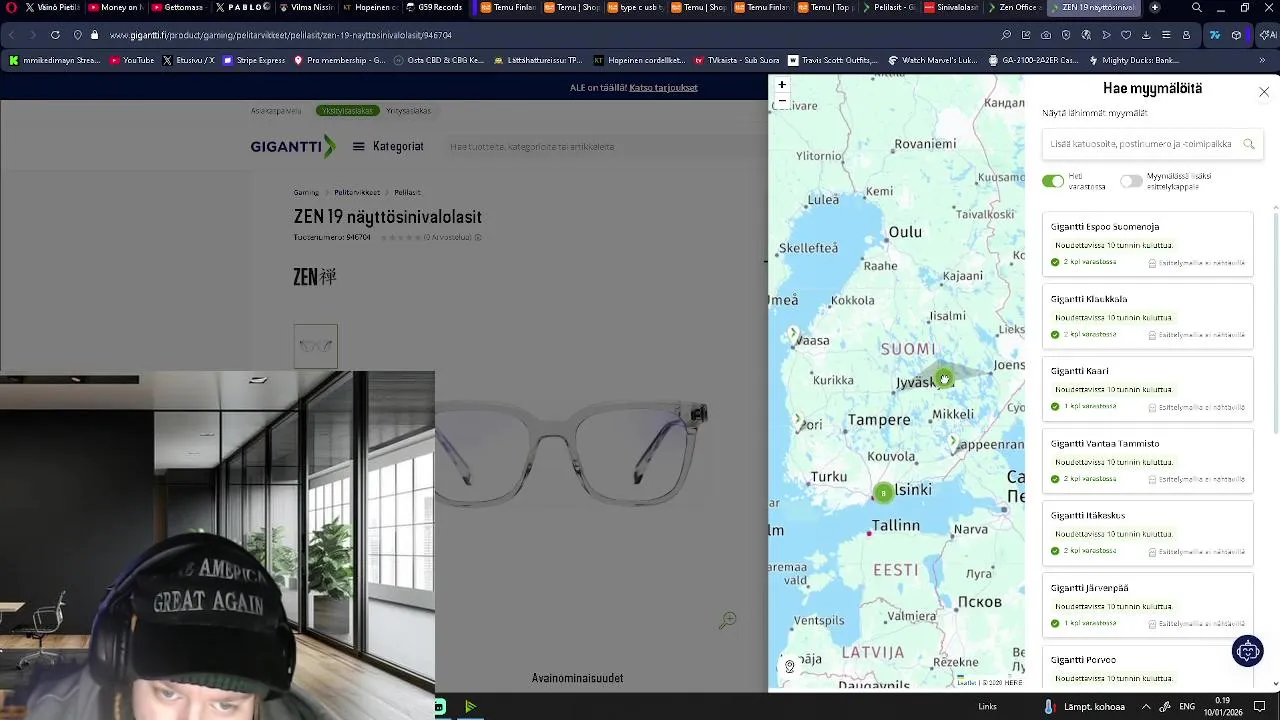Open the Pelitarvikkeet breadcrumb link
1280x720 pixels.
[x=357, y=192]
